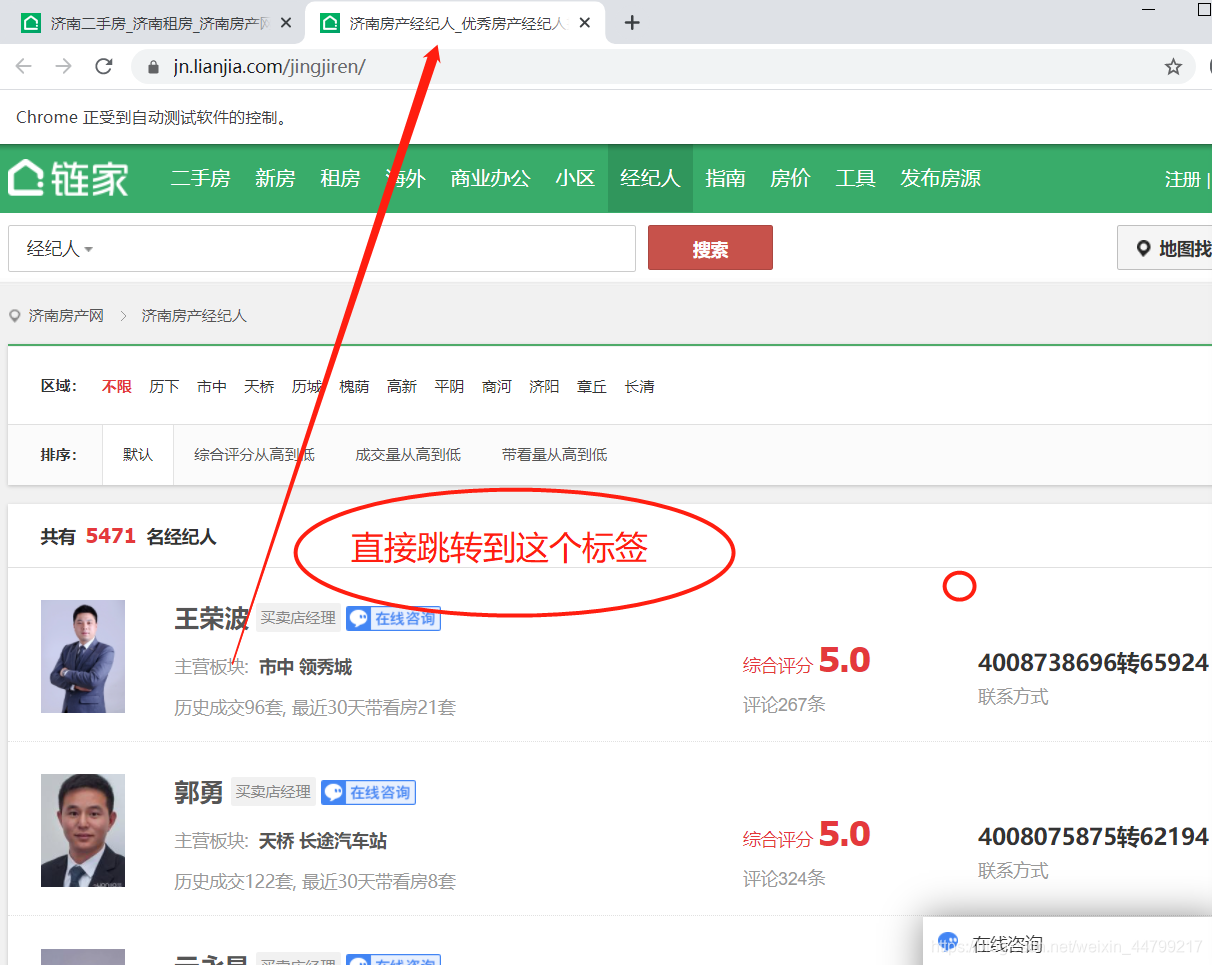
Task: Sort by 综合评分从高到低
Action: [254, 454]
